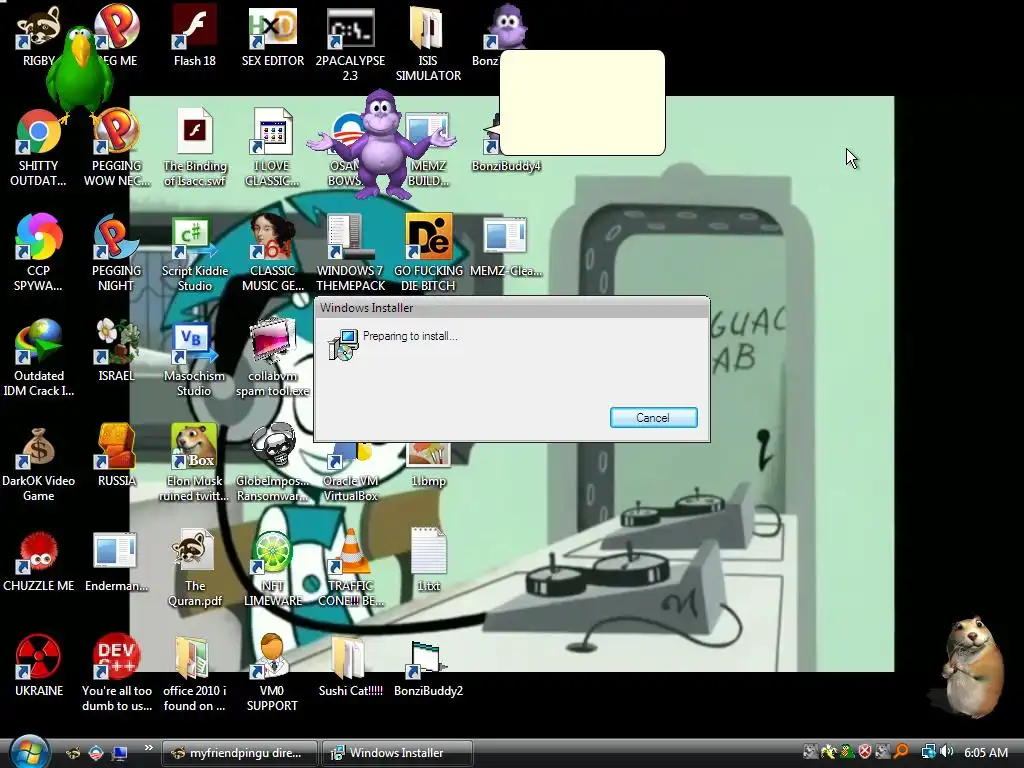The width and height of the screenshot is (1024, 768).
Task: Open the Enderman... desktop icon
Action: click(x=116, y=560)
